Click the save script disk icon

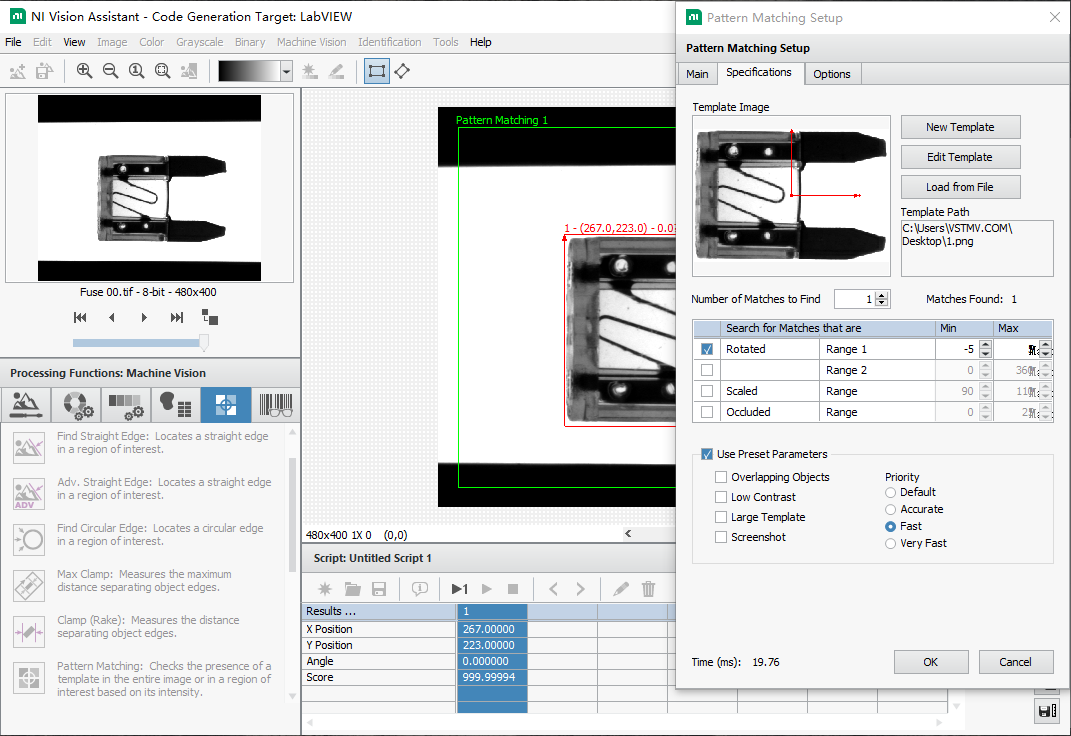click(379, 589)
